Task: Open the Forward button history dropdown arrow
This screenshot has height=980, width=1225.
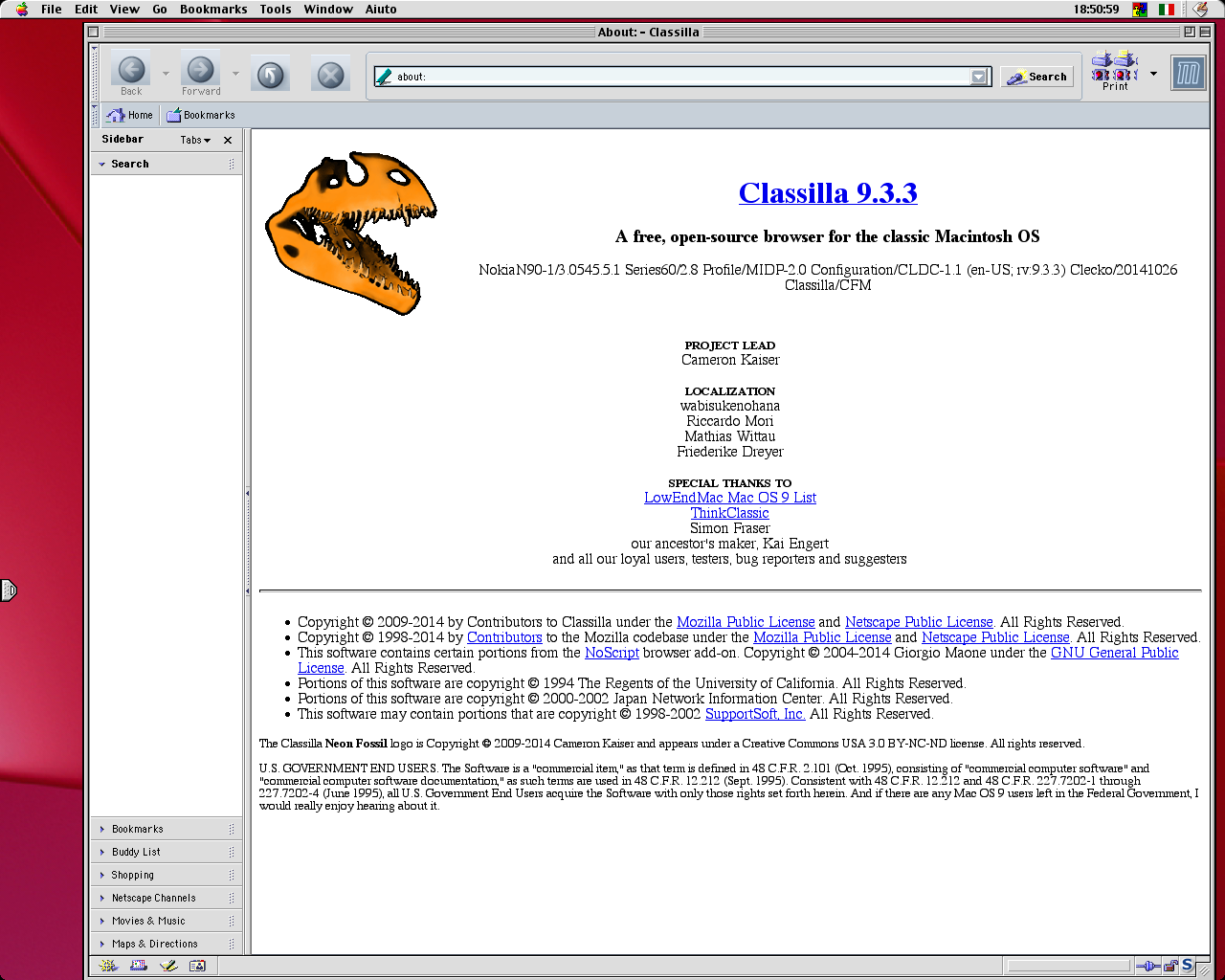Action: click(235, 74)
